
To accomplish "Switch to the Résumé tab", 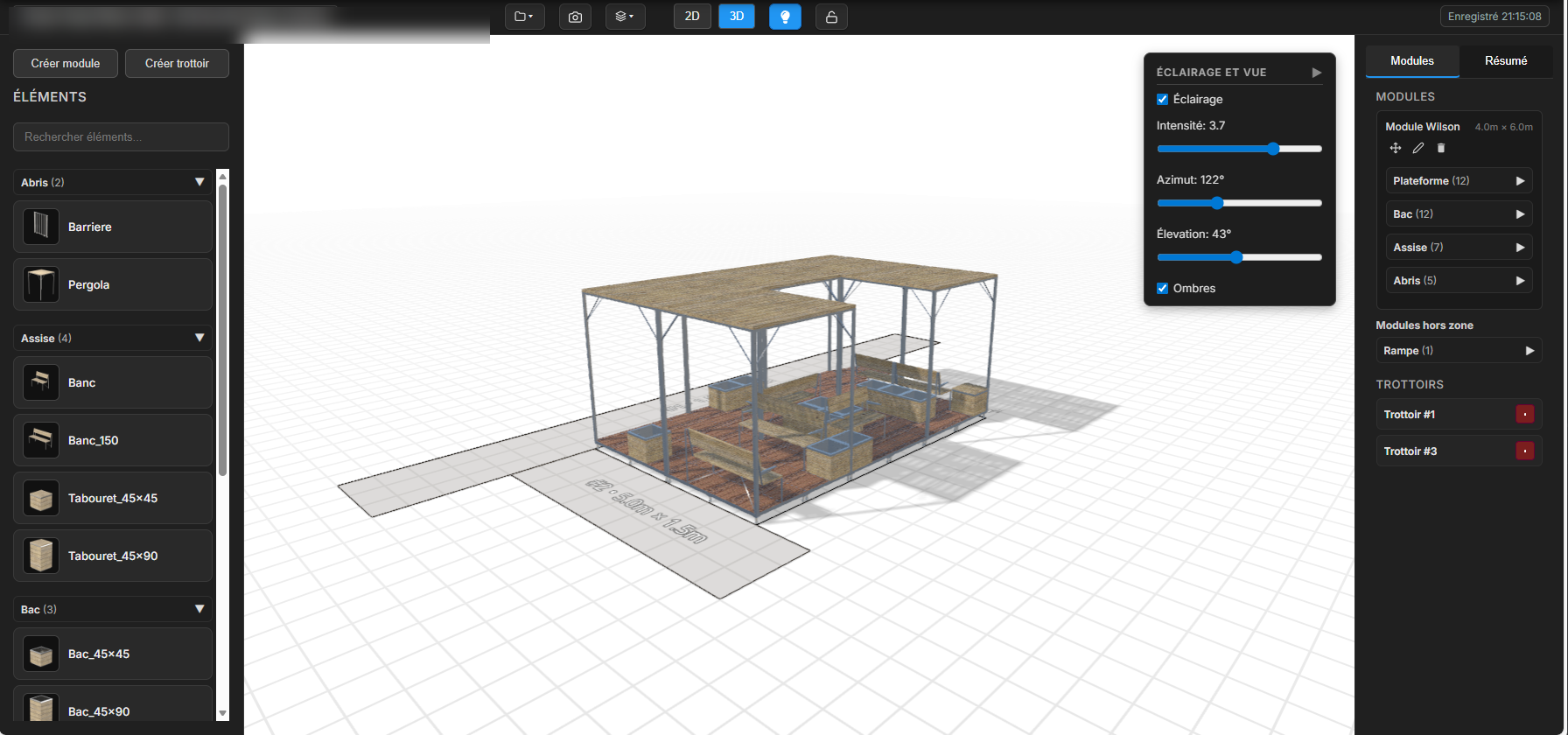I will click(x=1506, y=61).
